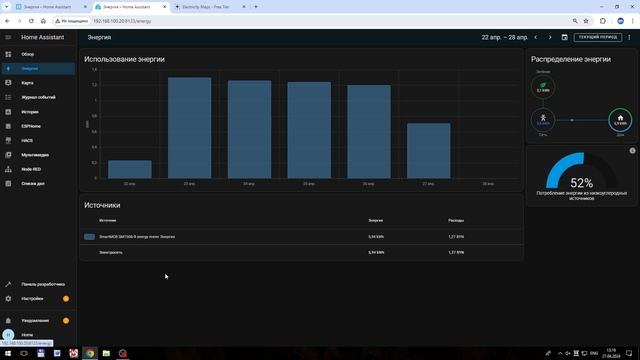This screenshot has width=640, height=360.
Task: Click the Энергия column header in sources table
Action: [x=376, y=220]
